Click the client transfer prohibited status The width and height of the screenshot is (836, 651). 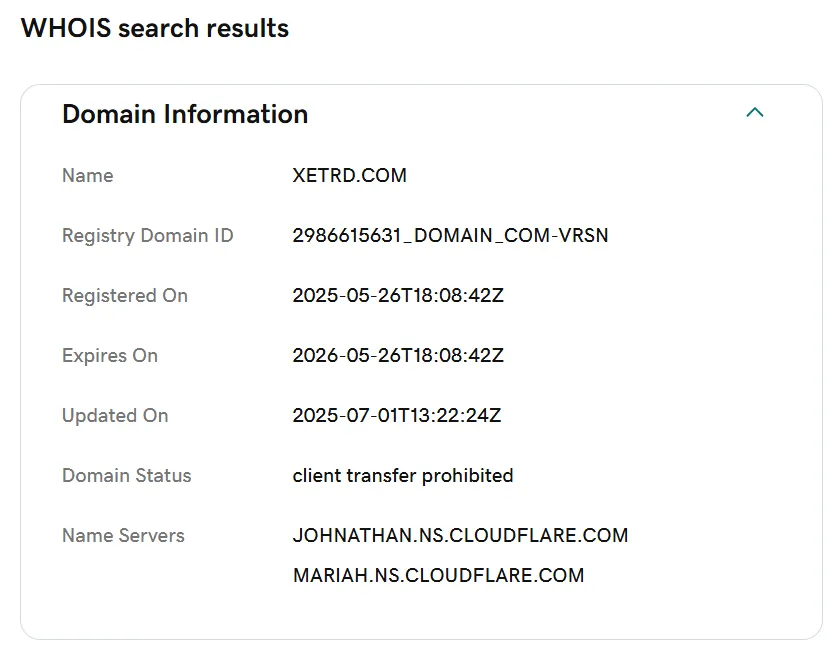coord(402,476)
